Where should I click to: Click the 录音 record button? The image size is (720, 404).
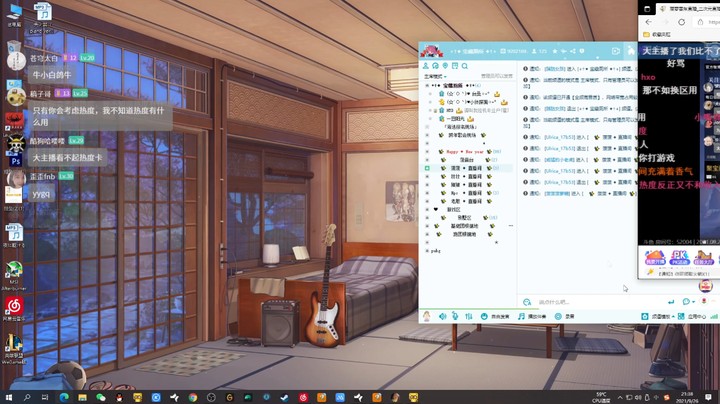[565, 316]
